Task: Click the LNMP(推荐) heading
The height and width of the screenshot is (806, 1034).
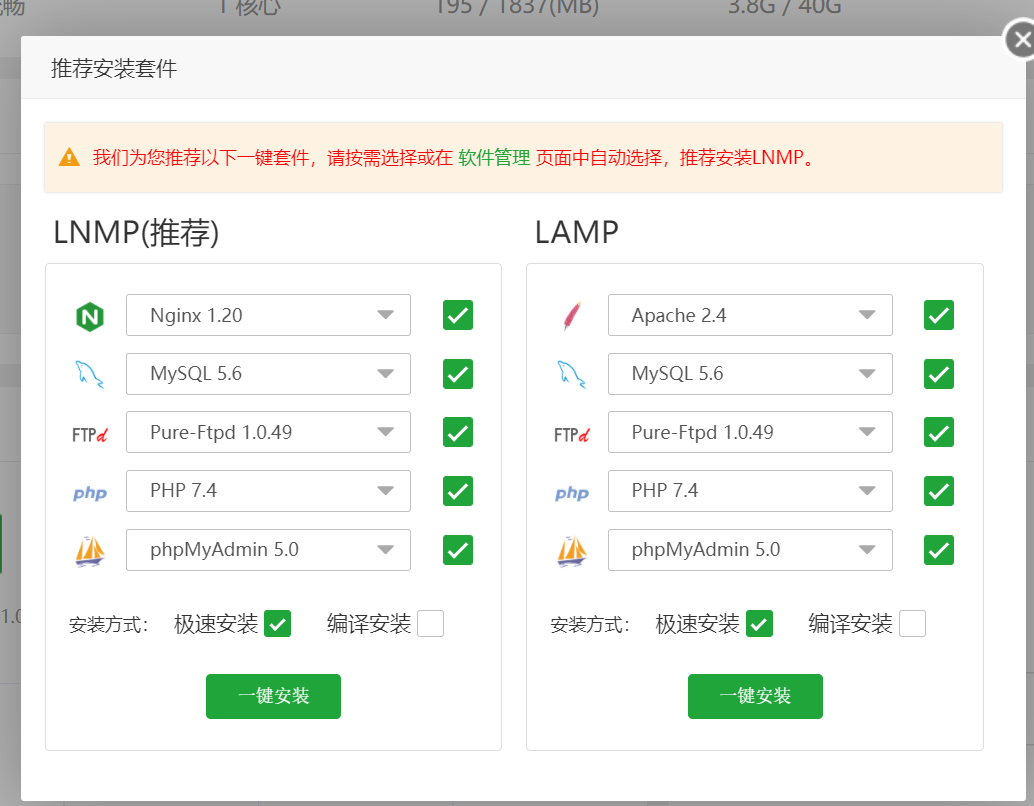Action: point(136,233)
